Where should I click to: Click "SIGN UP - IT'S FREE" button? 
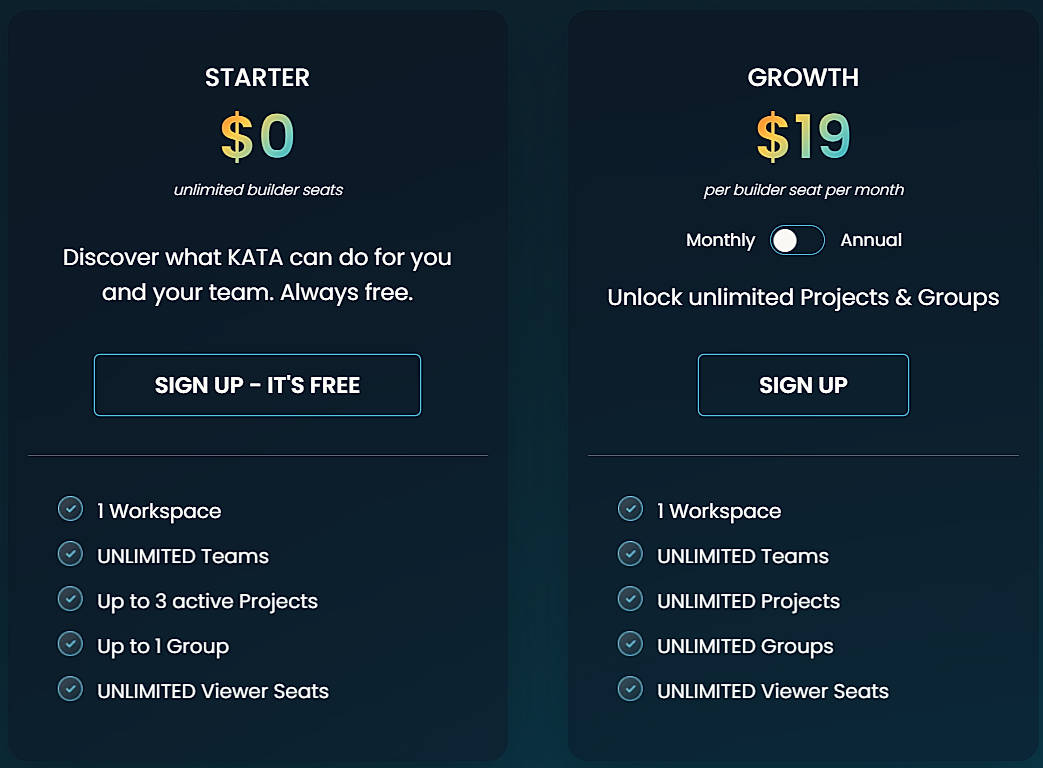tap(257, 384)
